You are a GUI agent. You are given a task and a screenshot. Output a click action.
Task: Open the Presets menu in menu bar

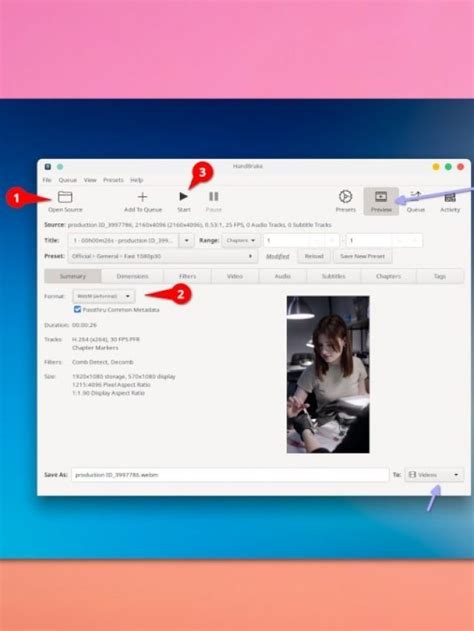[113, 180]
